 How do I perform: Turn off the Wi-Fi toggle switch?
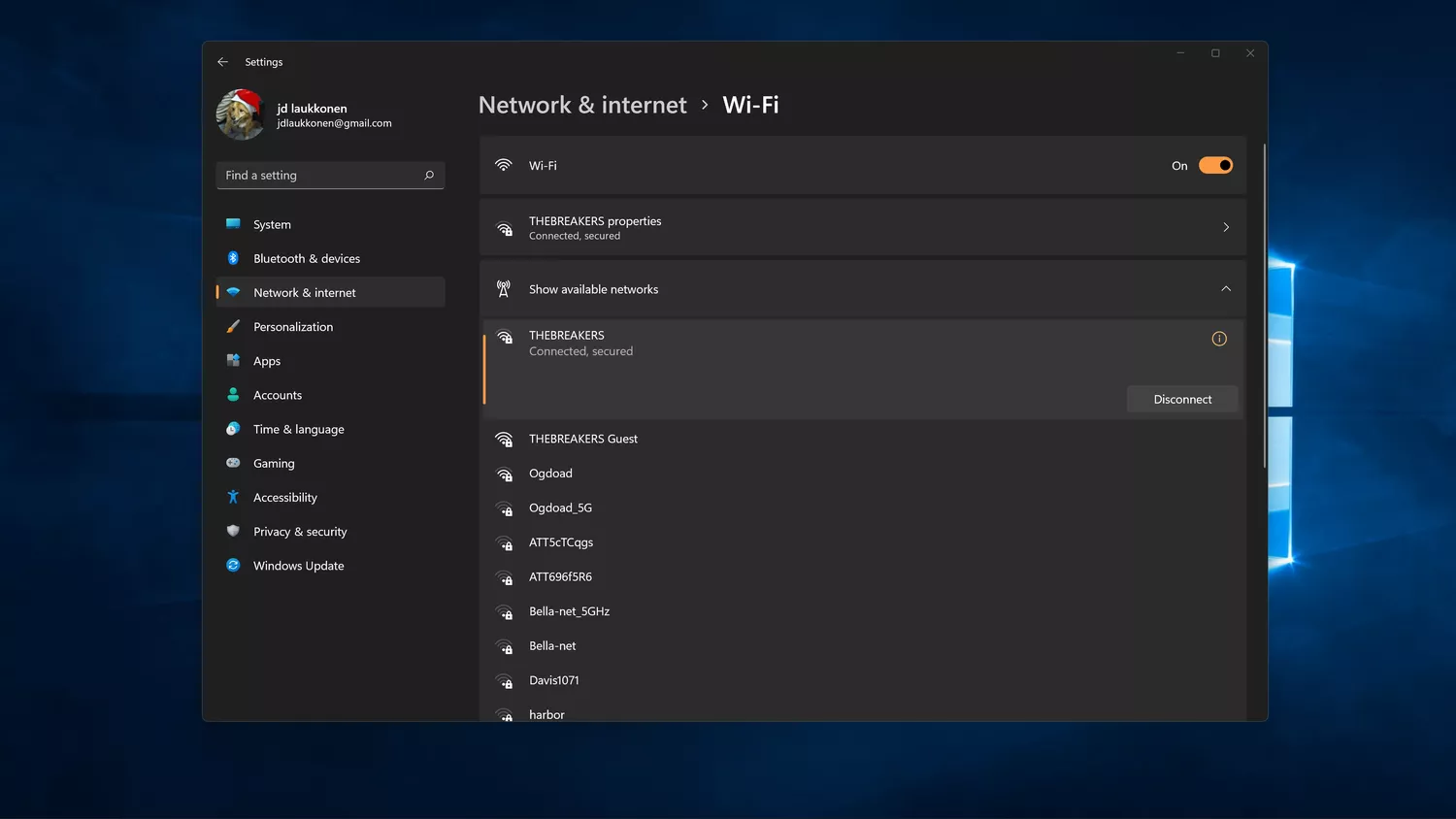click(1215, 165)
